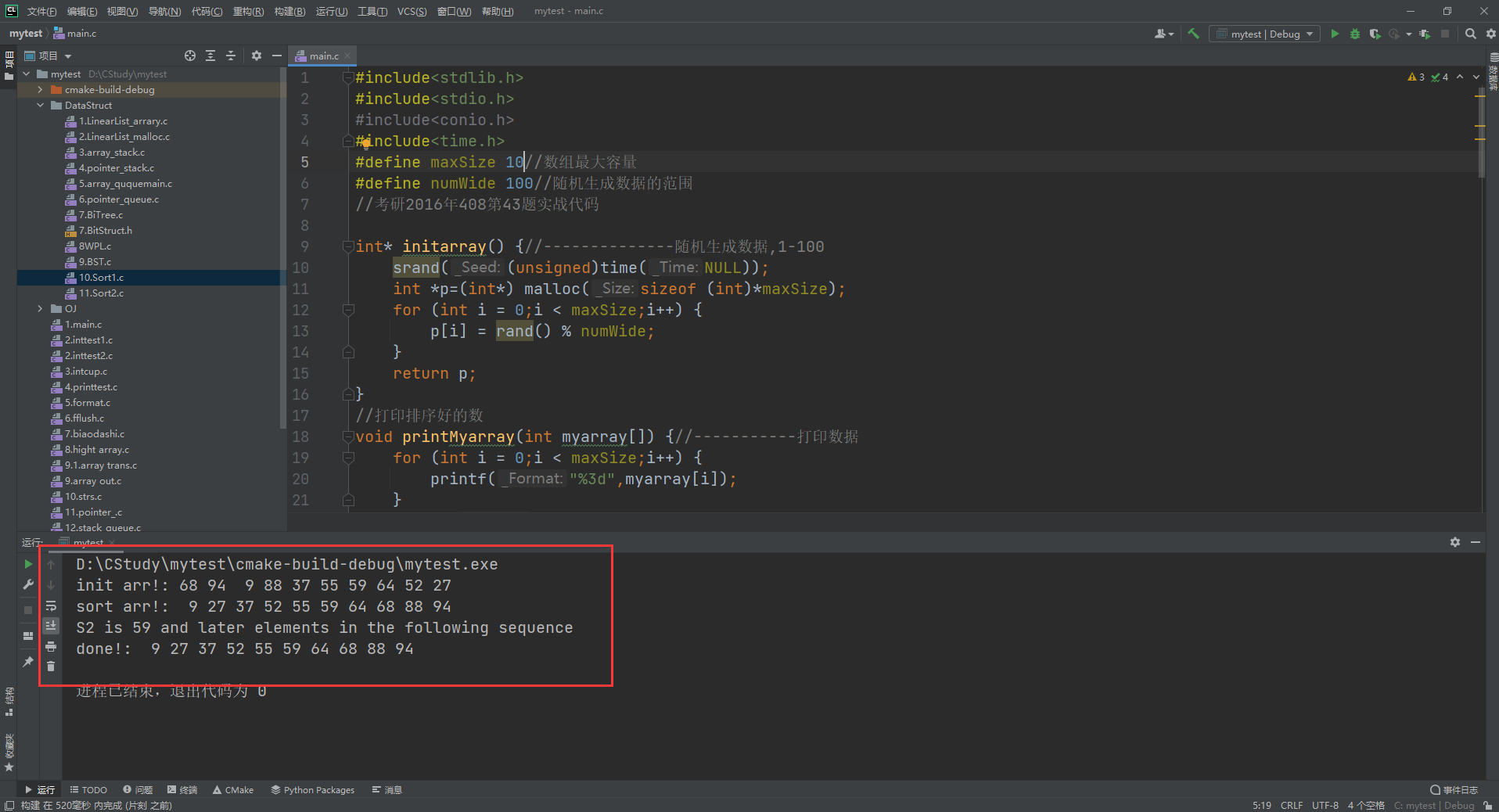Select file 10.Sort1.c in project tree
Image resolution: width=1499 pixels, height=812 pixels.
[101, 277]
